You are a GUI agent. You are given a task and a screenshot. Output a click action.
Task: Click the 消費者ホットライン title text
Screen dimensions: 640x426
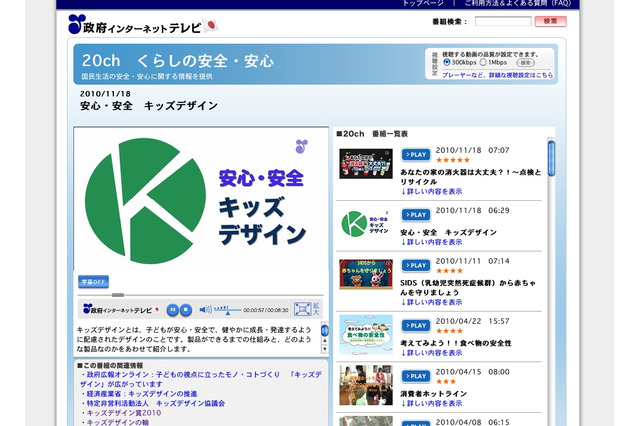433,394
